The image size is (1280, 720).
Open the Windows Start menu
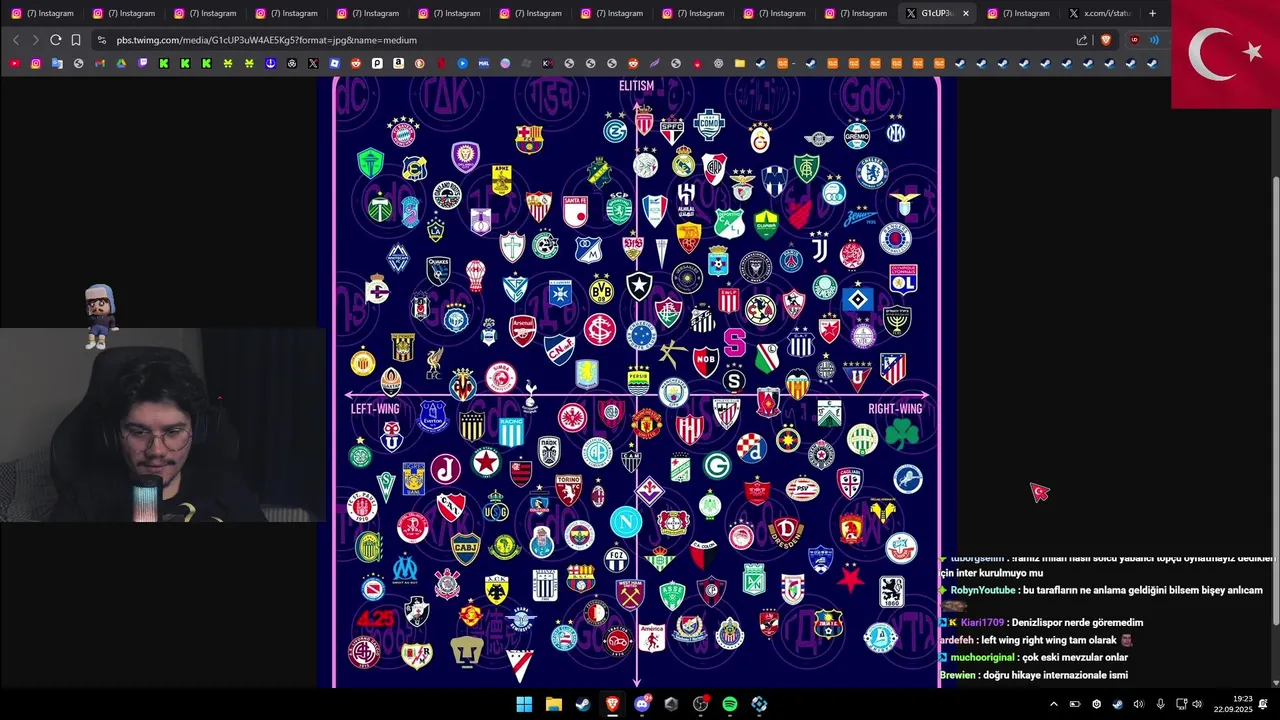(x=524, y=704)
